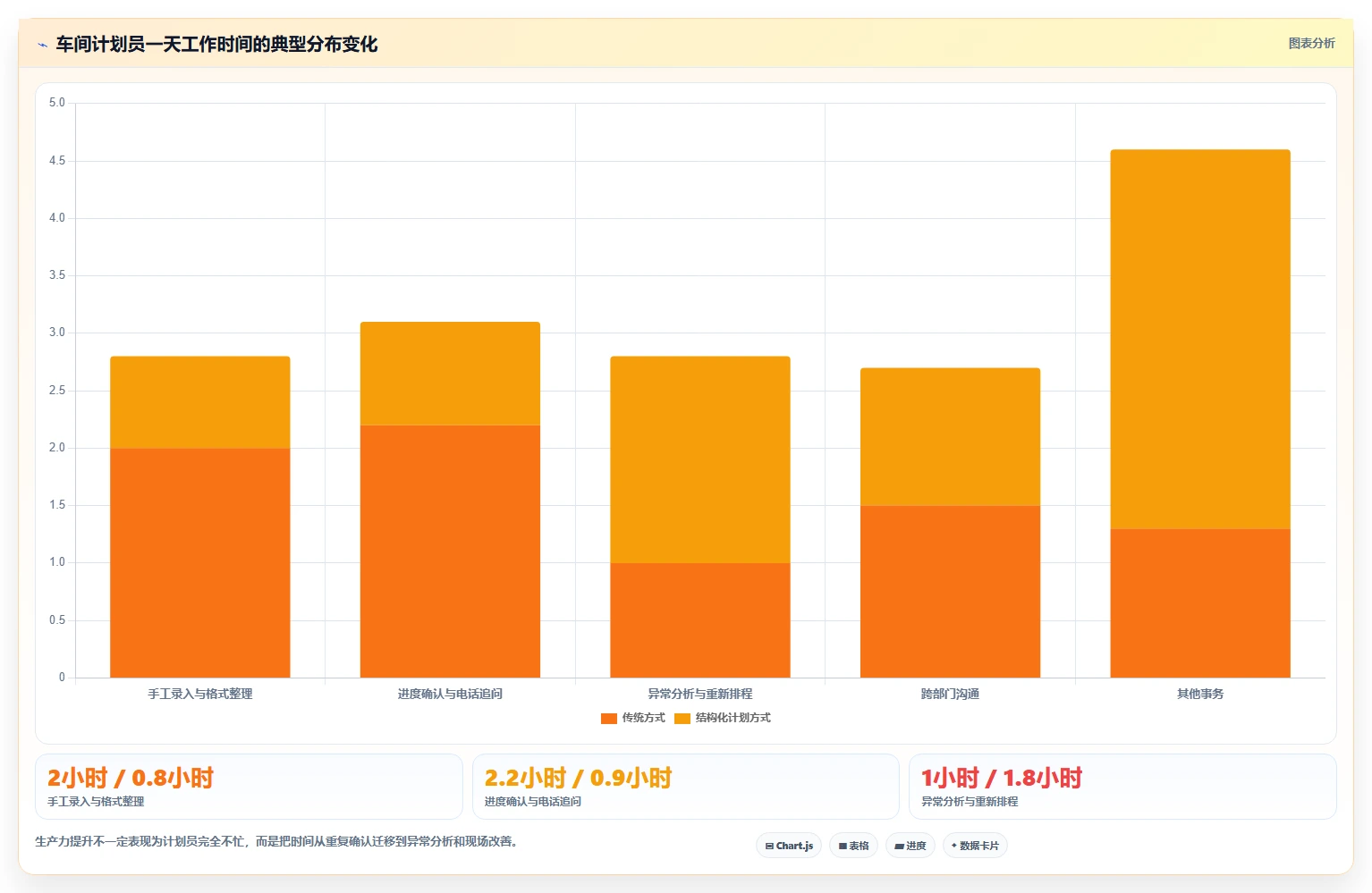Click the chart title 车间计划员一天工作时间的典型分布变化
Image resolution: width=1372 pixels, height=893 pixels.
[216, 45]
